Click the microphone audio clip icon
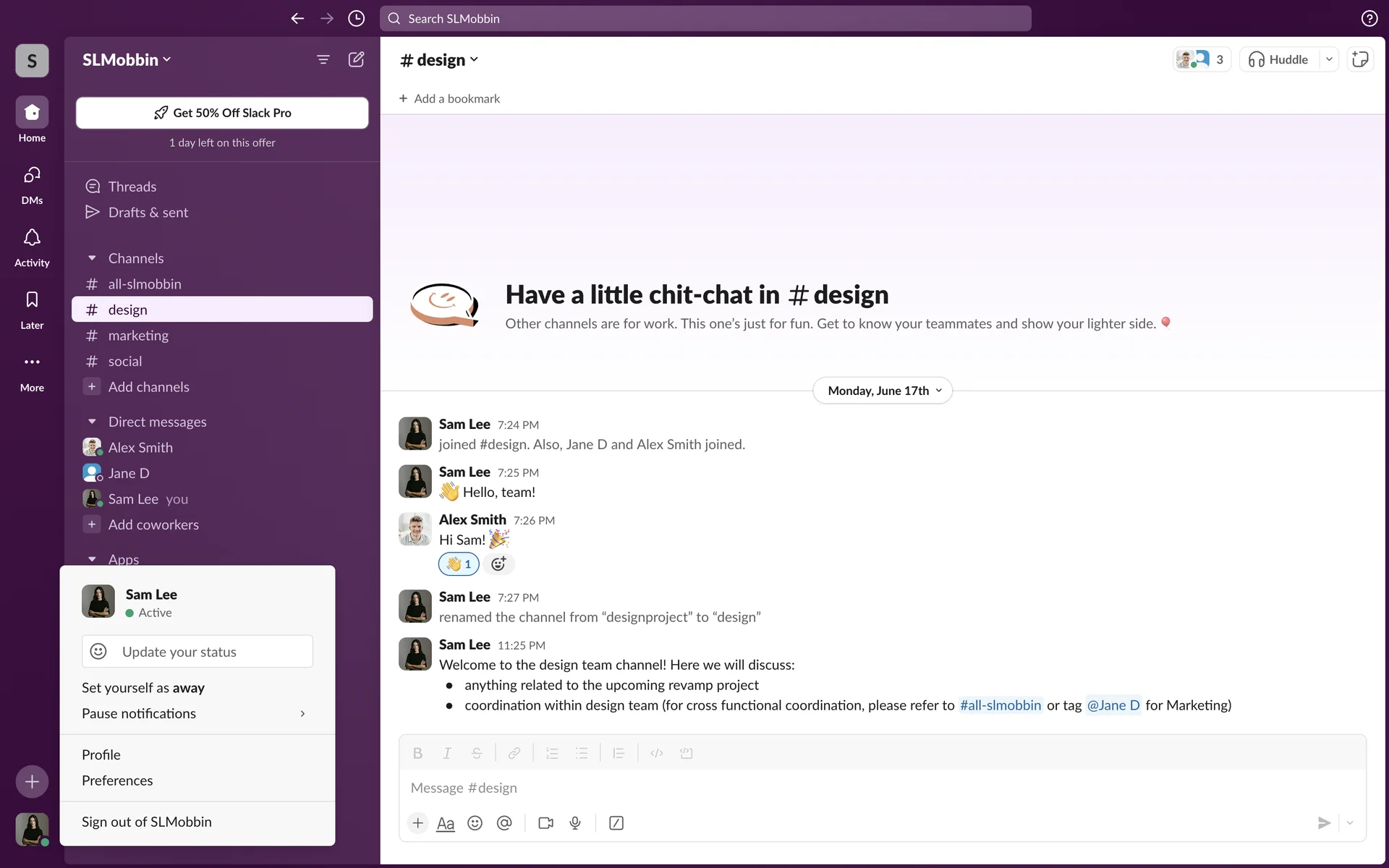Image resolution: width=1389 pixels, height=868 pixels. (x=575, y=823)
